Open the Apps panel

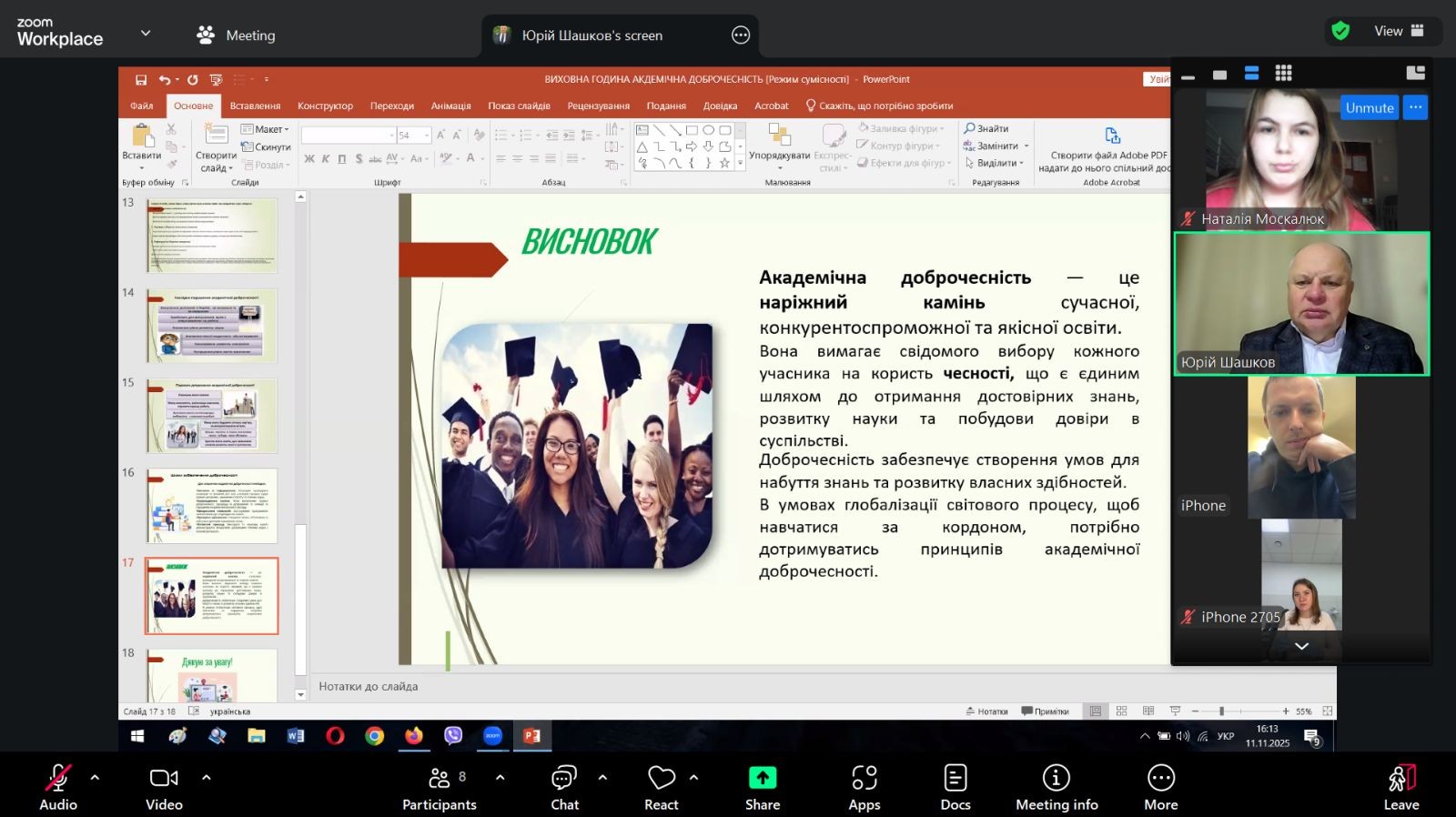point(864,787)
